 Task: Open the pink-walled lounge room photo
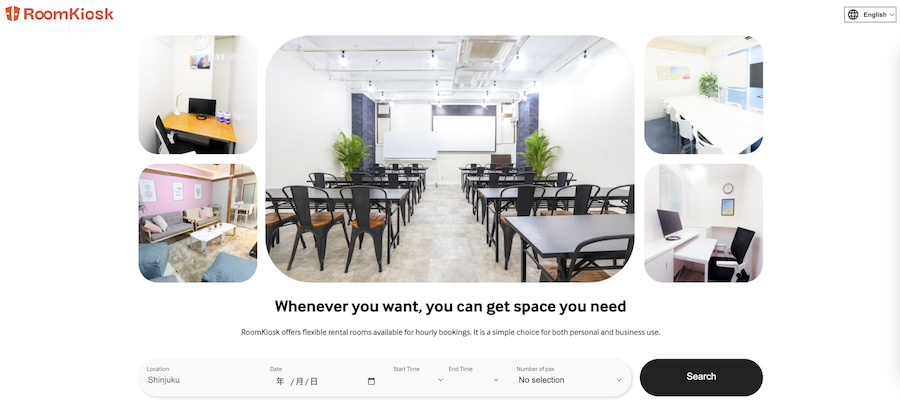pyautogui.click(x=198, y=223)
